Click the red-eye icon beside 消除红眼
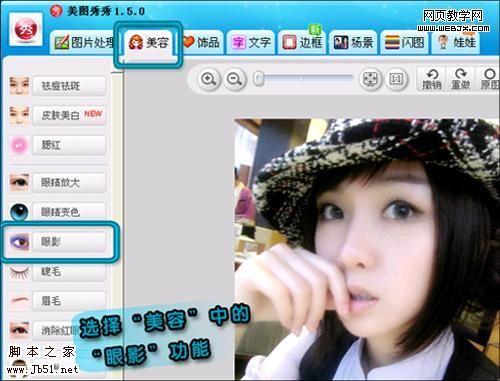 click(19, 330)
